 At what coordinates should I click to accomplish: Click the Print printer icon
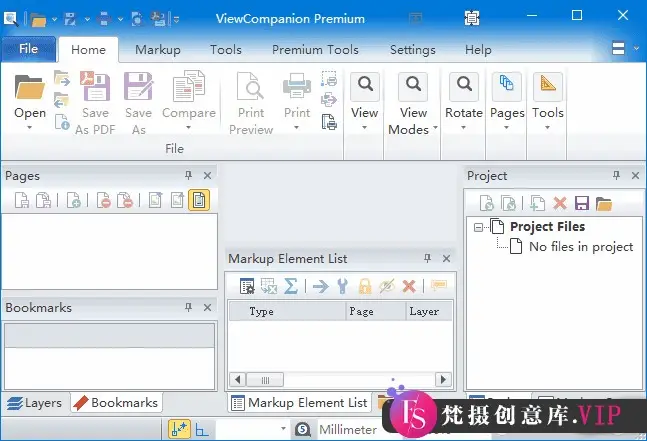[297, 86]
